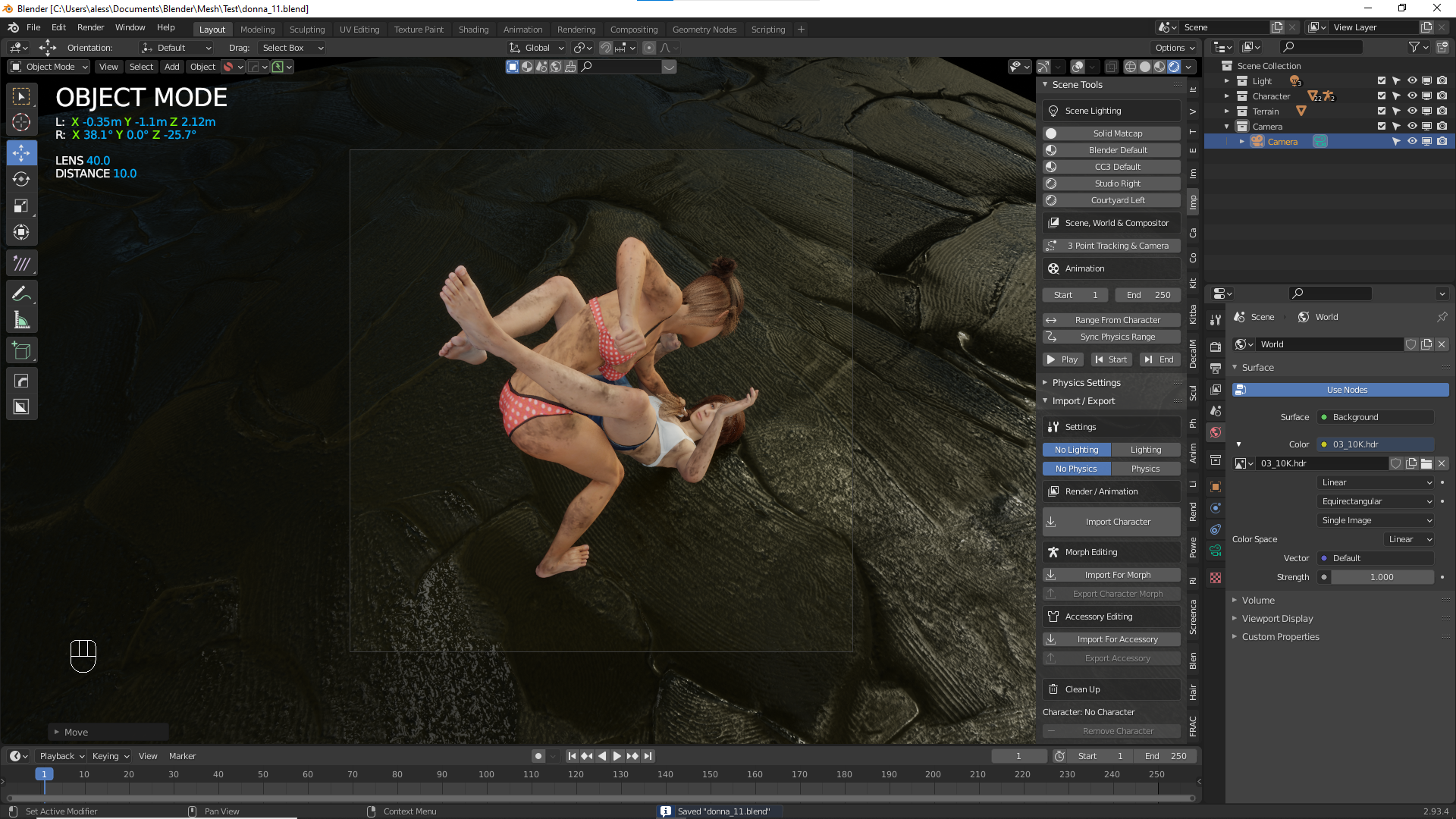1456x819 pixels.
Task: Switch to solid viewport shading
Action: click(1145, 67)
